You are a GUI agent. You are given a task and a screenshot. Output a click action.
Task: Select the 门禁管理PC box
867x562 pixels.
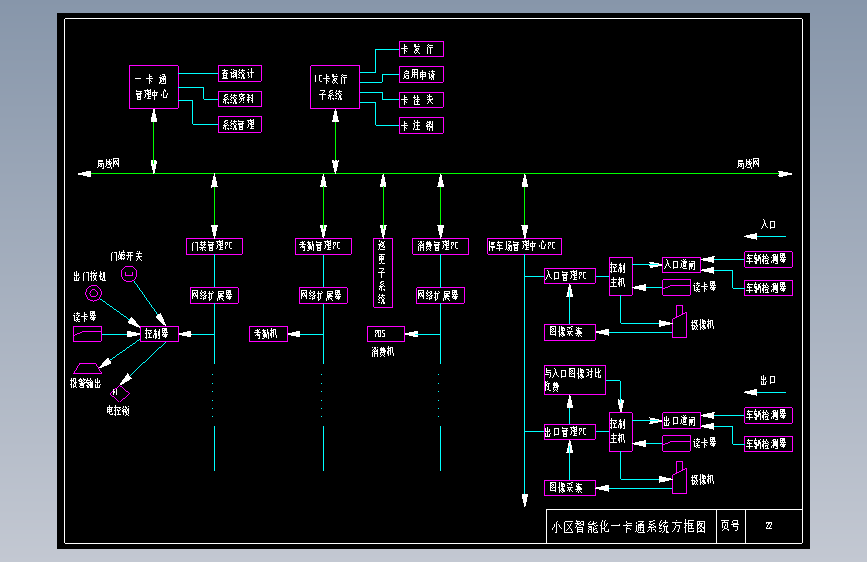point(215,246)
